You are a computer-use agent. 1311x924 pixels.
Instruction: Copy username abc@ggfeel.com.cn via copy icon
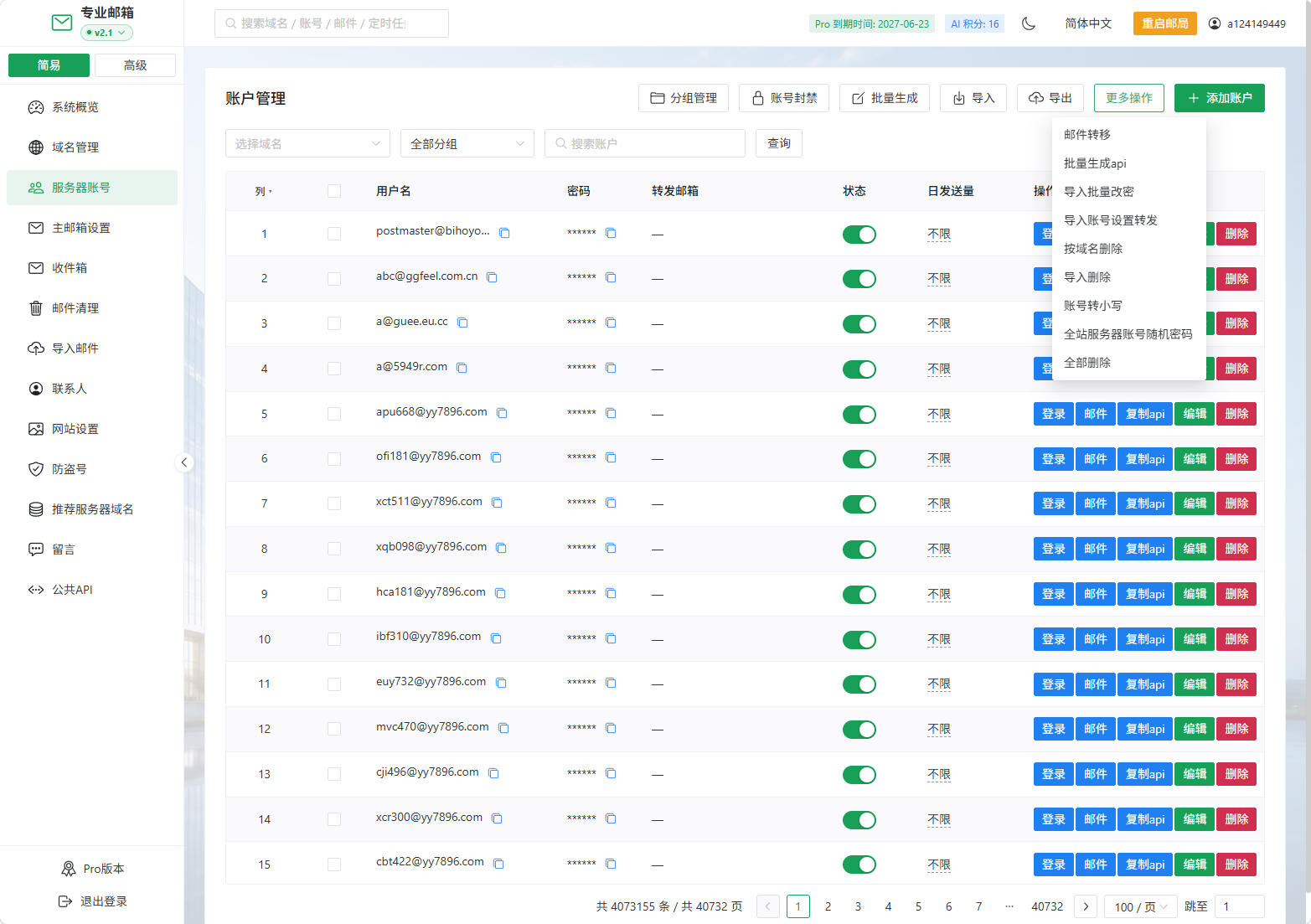[x=492, y=277]
